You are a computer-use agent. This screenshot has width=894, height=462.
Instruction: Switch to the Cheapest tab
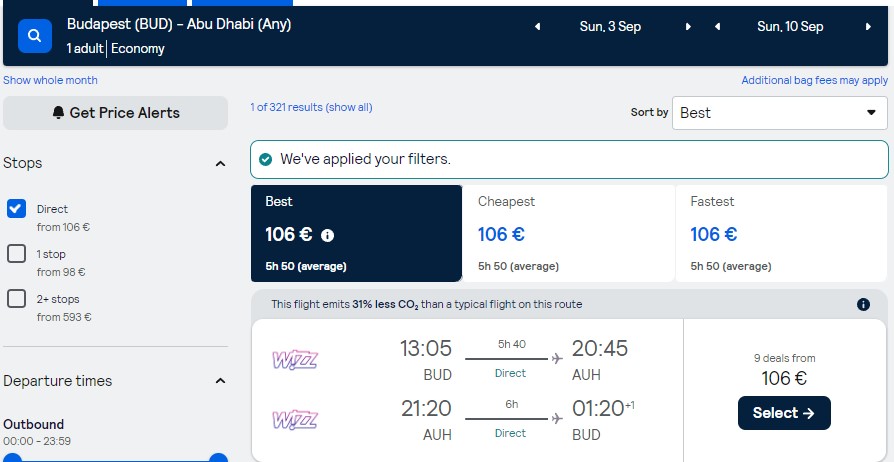(568, 233)
